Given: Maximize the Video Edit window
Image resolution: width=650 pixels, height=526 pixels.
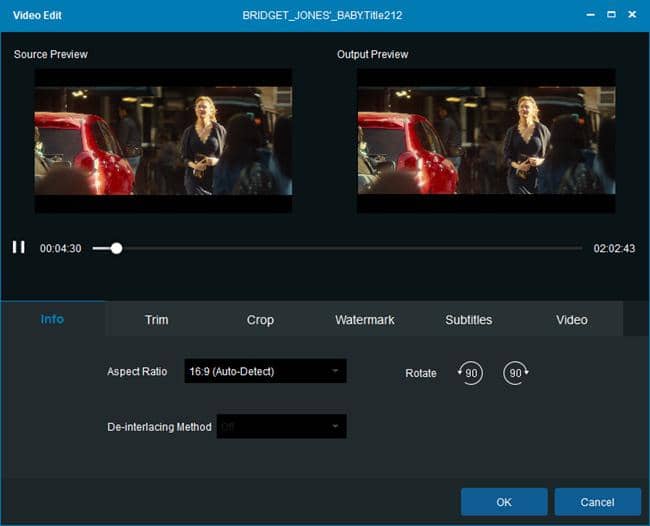Looking at the screenshot, I should pos(611,15).
